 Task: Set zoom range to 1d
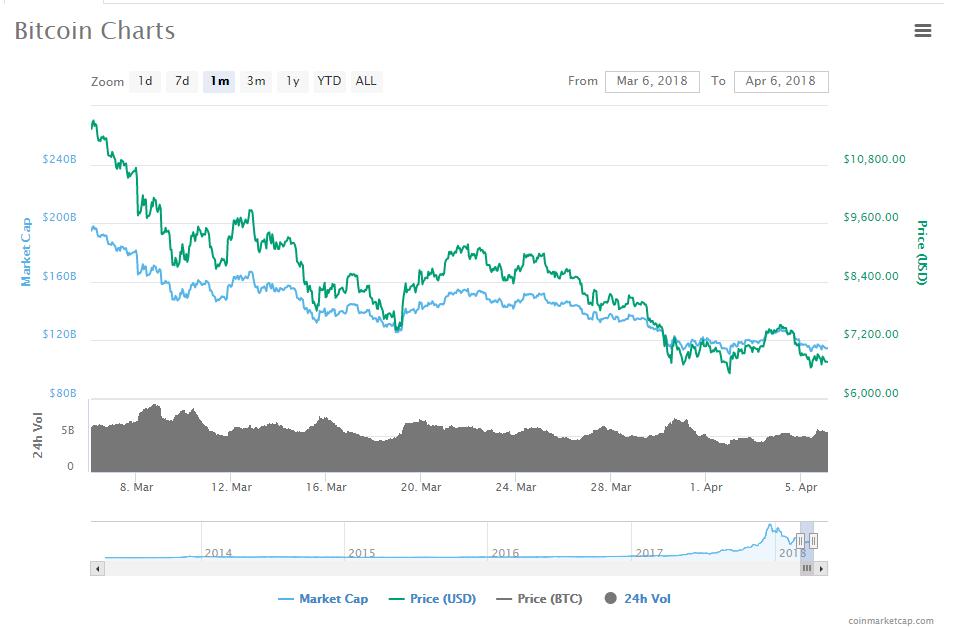click(x=145, y=81)
